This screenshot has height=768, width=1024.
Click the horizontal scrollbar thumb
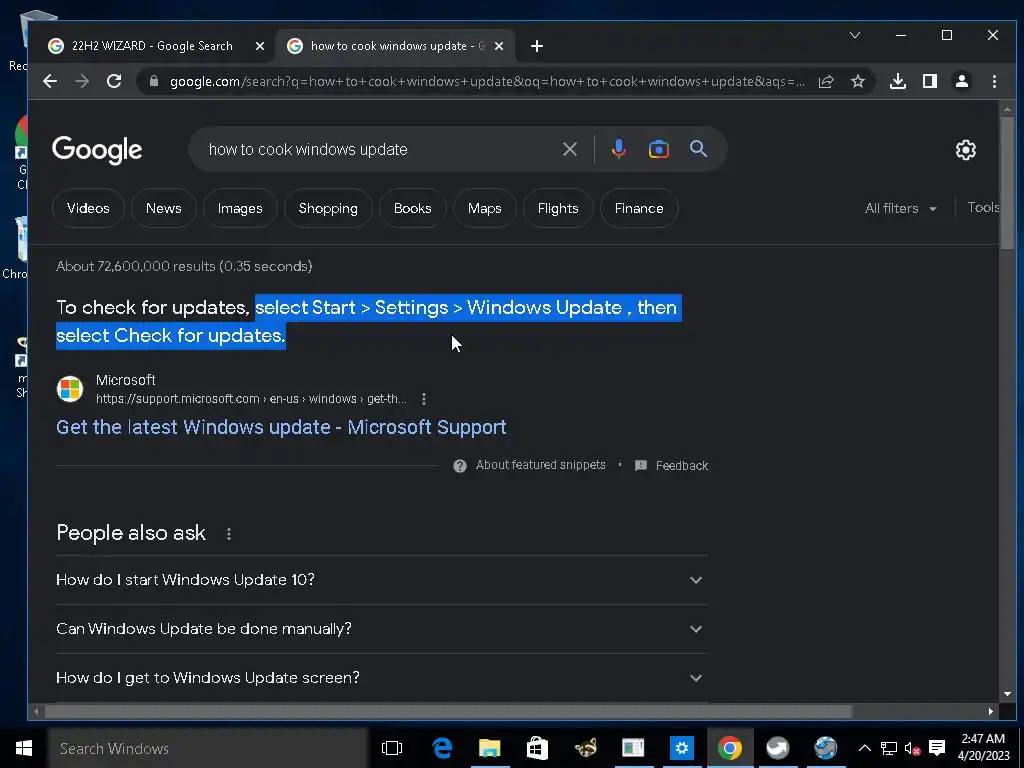[448, 711]
